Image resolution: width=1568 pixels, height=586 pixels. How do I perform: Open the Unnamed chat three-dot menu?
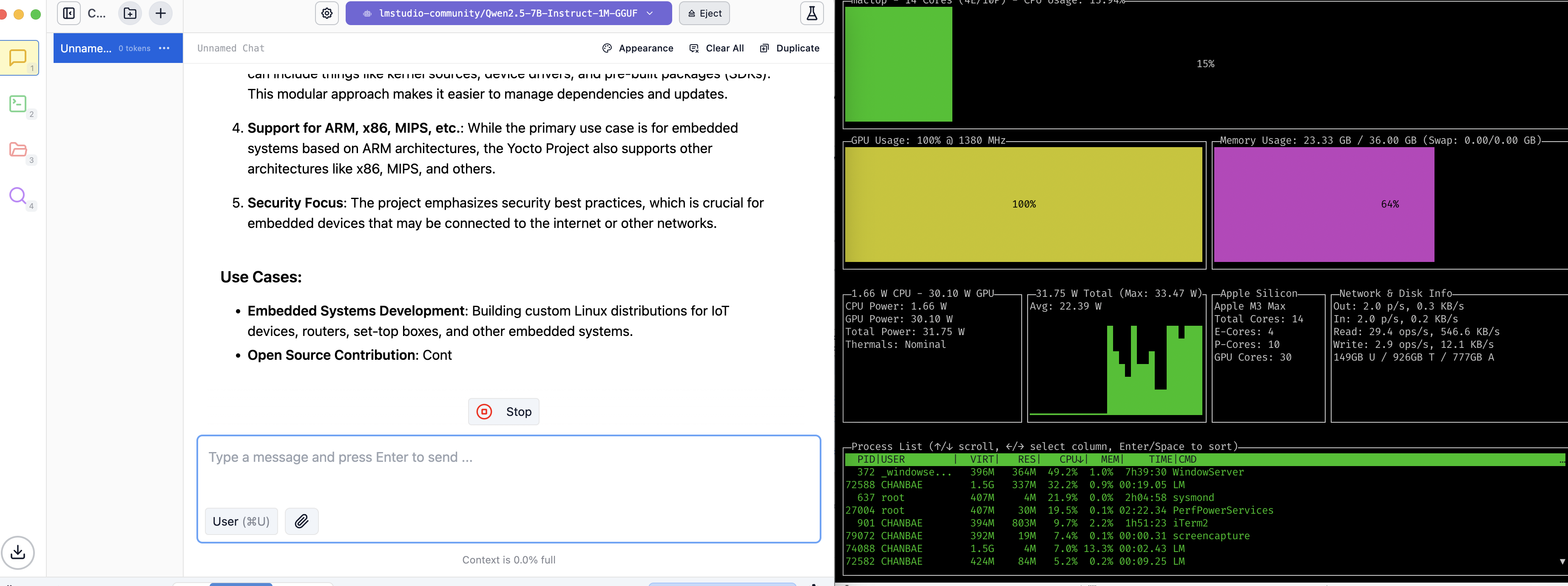(x=165, y=48)
